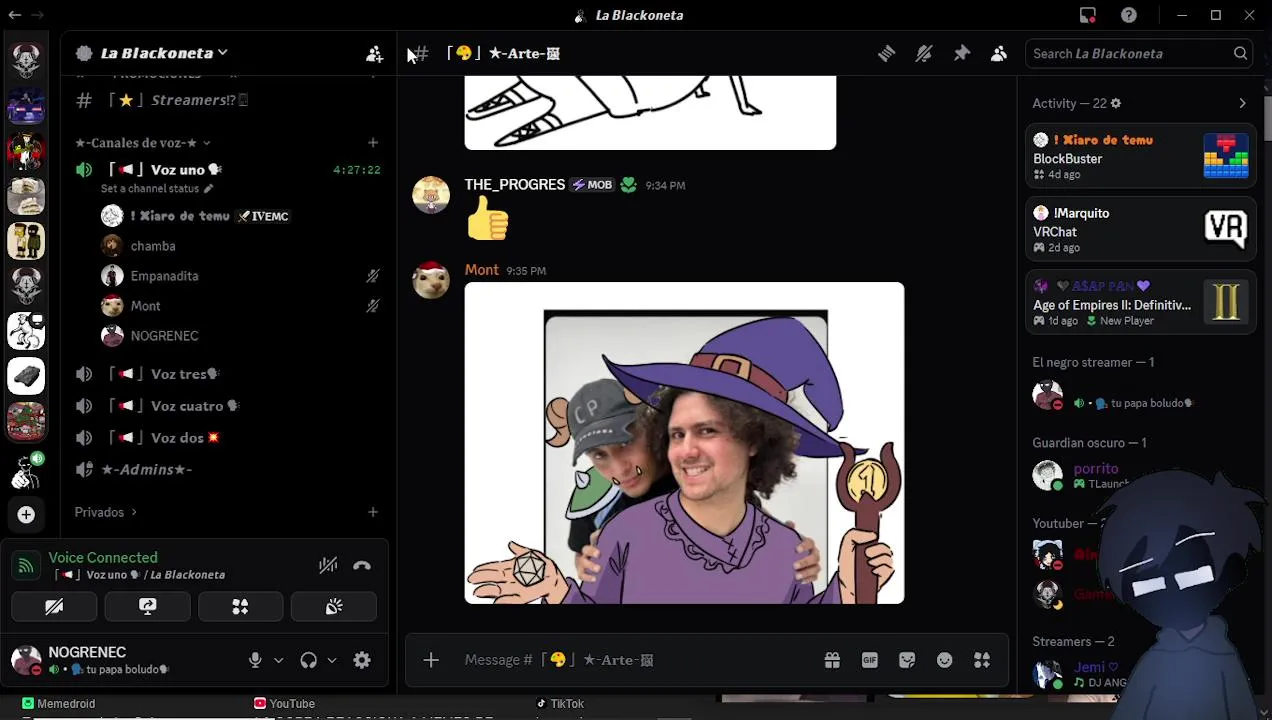The height and width of the screenshot is (720, 1272).
Task: Open the soundboard
Action: (334, 606)
